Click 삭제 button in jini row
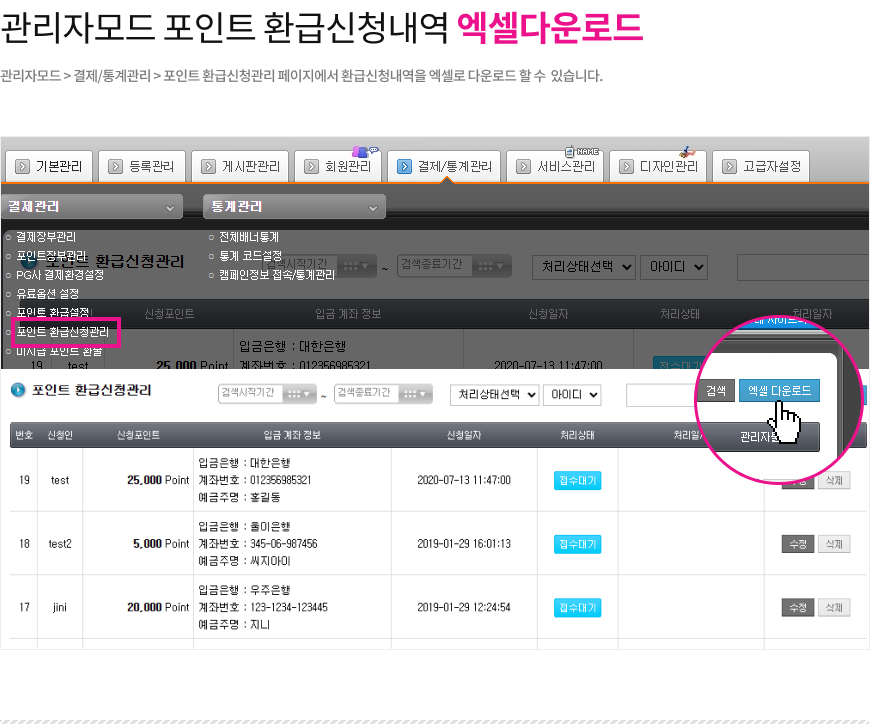This screenshot has width=870, height=724. (833, 607)
